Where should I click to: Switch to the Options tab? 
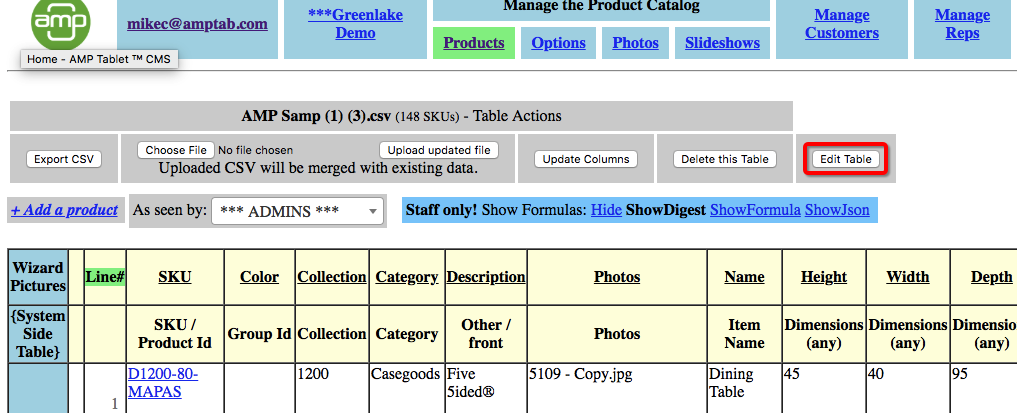click(x=558, y=43)
